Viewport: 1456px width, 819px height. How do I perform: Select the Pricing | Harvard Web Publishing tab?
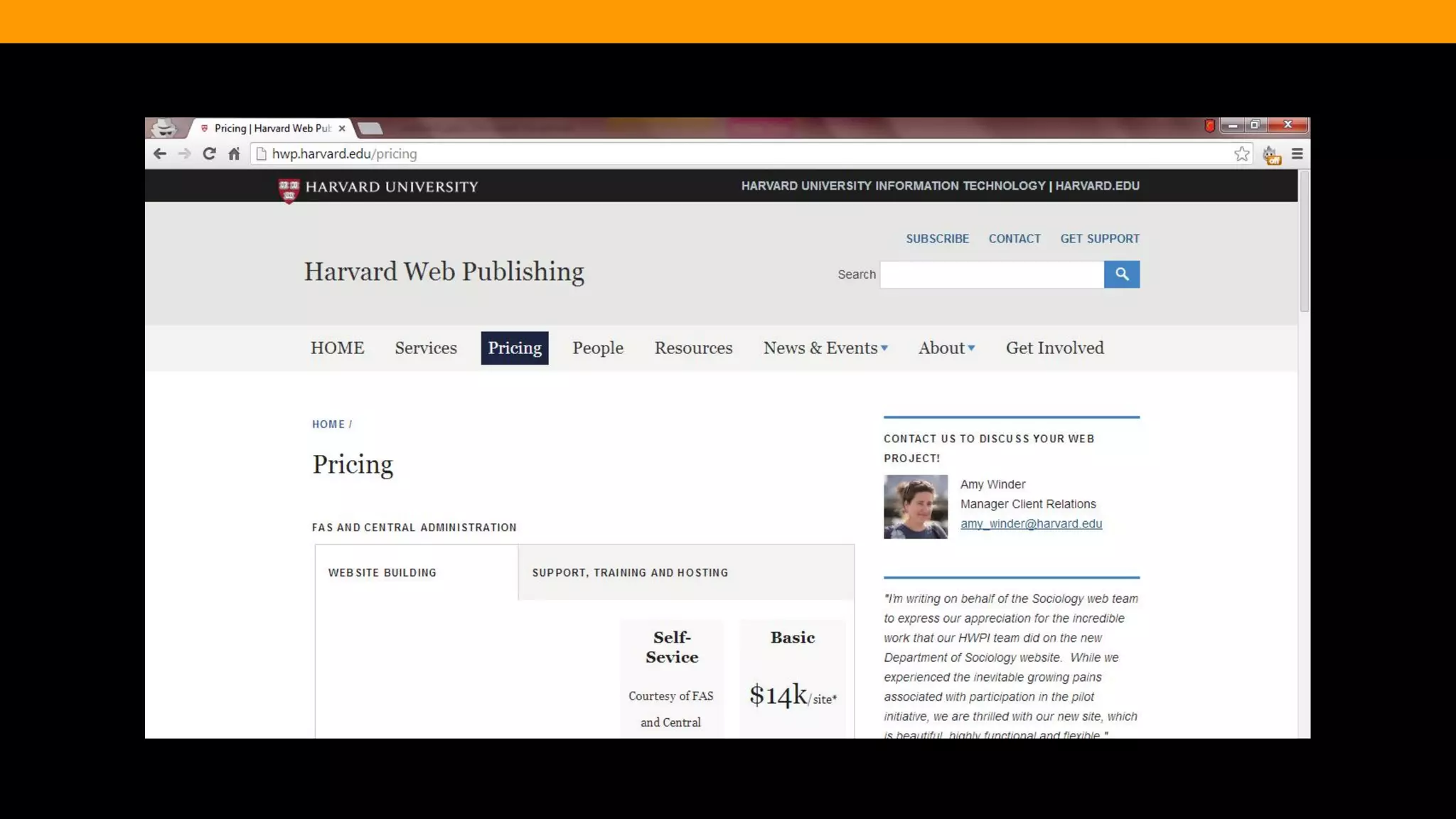click(x=270, y=129)
